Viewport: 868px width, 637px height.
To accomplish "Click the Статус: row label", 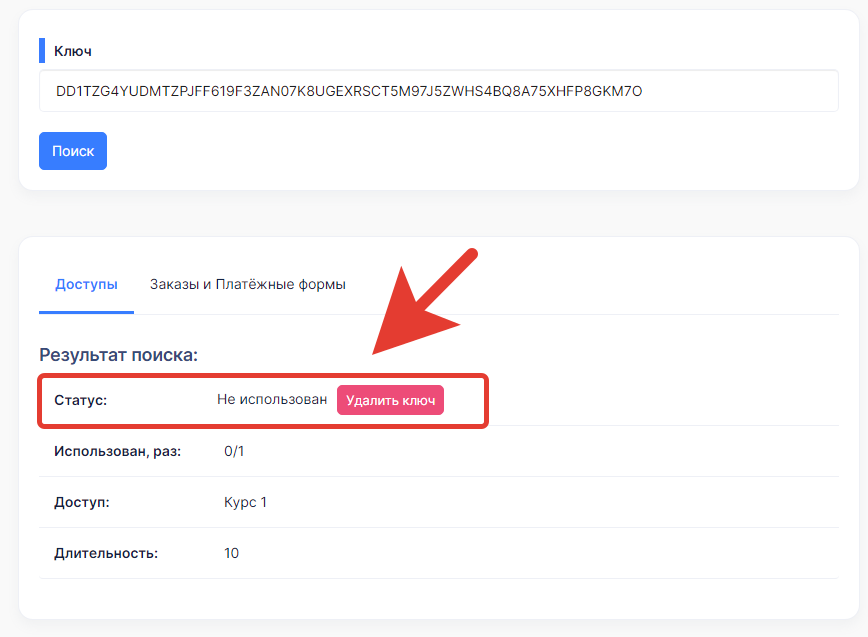I will click(80, 400).
